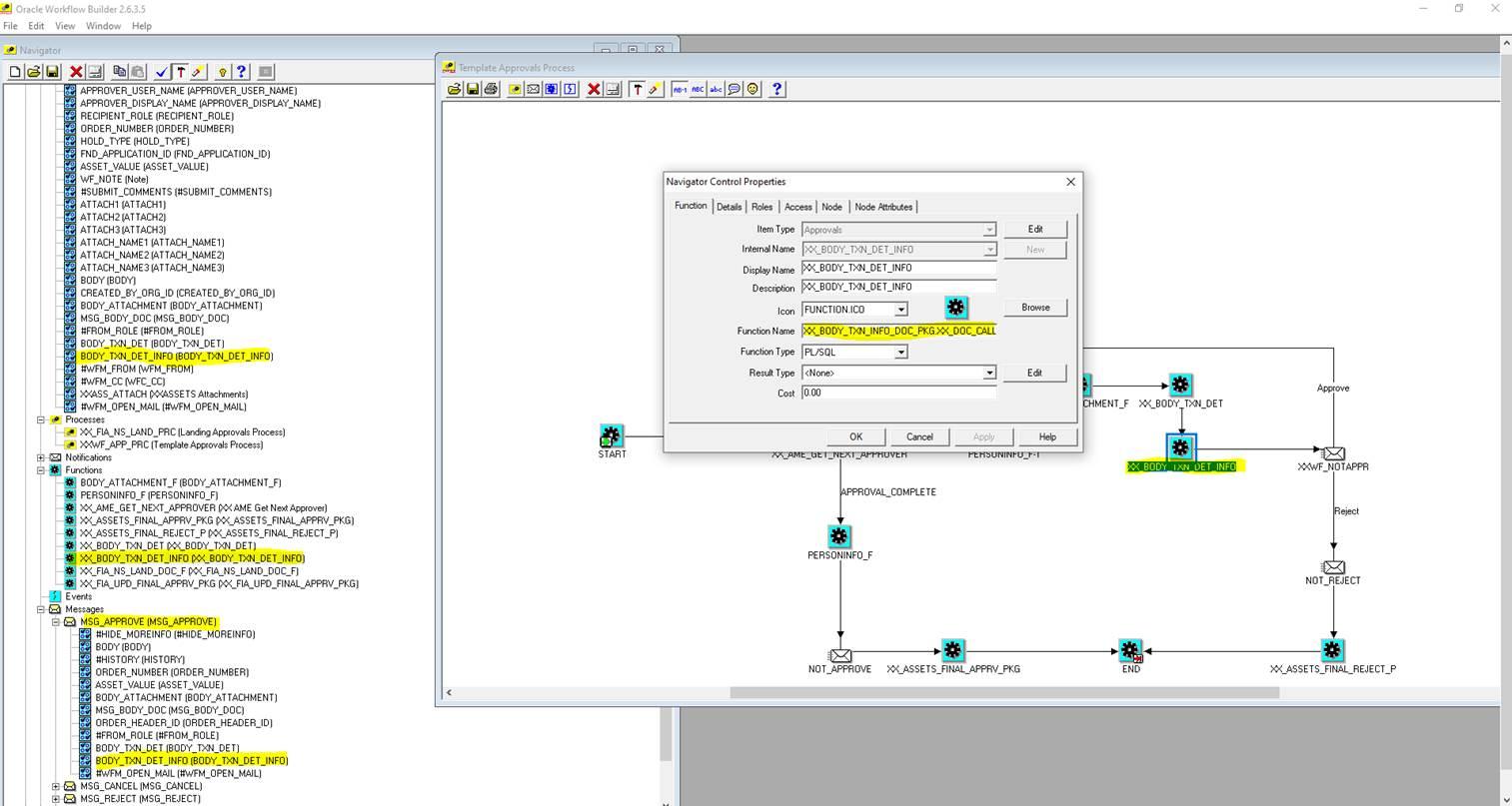Collapse the Functions tree branch
The image size is (1512, 806).
click(x=41, y=470)
